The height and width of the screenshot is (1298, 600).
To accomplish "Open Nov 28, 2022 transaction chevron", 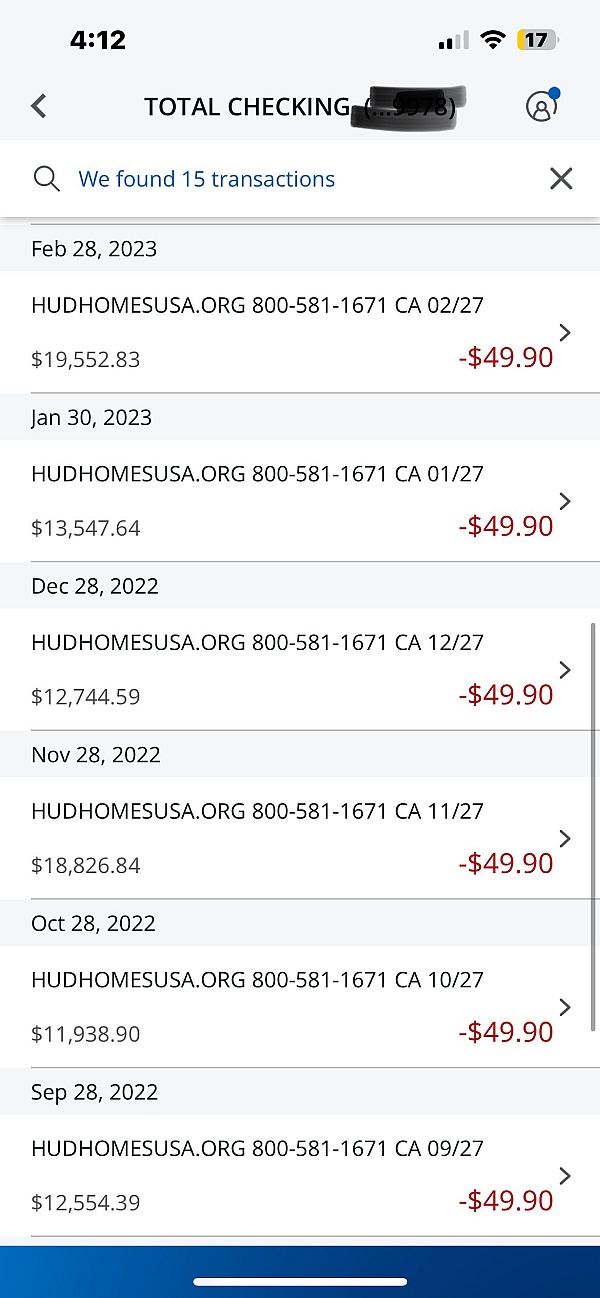I will [x=565, y=838].
